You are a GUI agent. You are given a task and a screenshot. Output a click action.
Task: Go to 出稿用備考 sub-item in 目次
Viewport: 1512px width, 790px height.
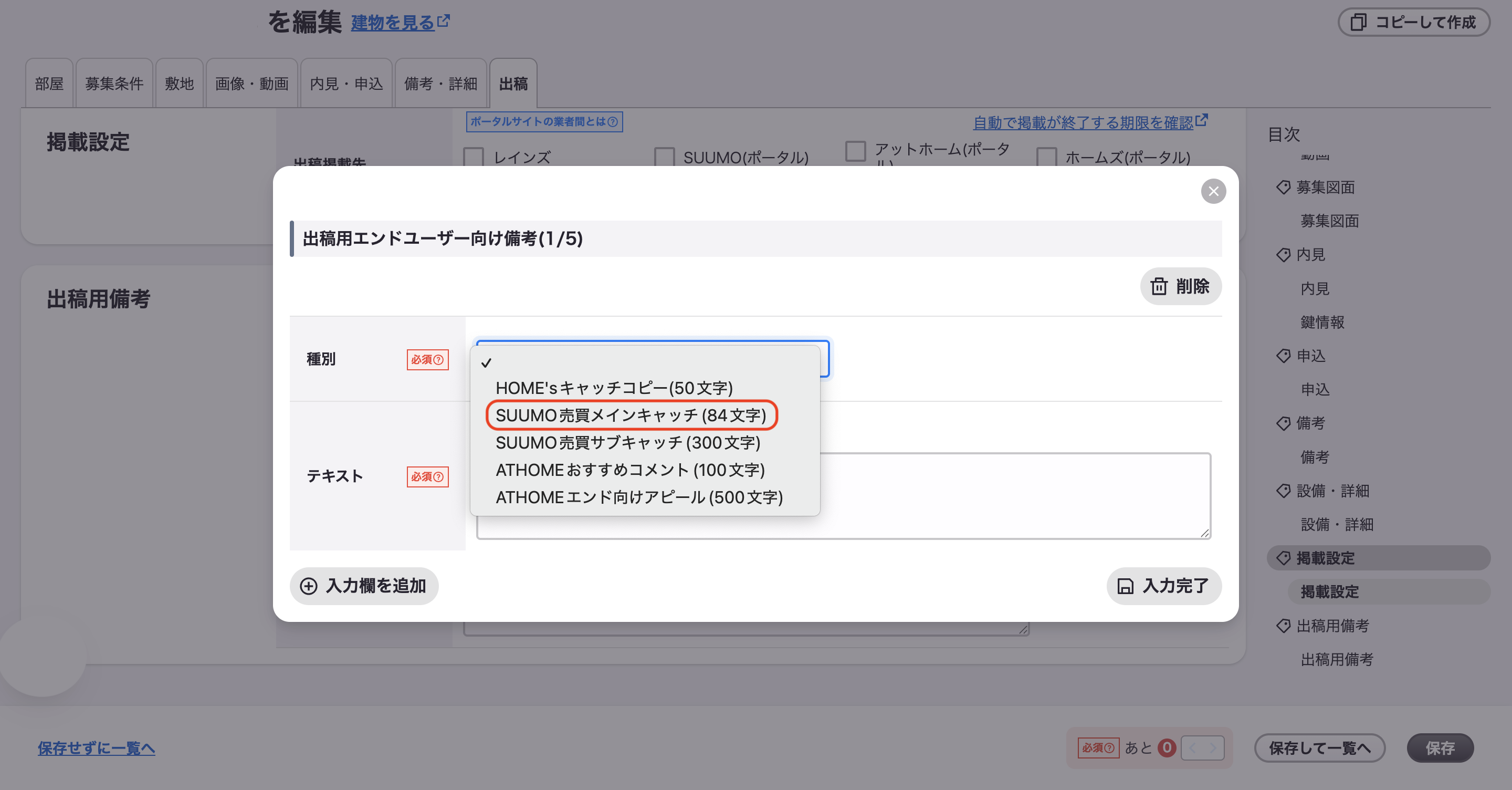coord(1337,659)
